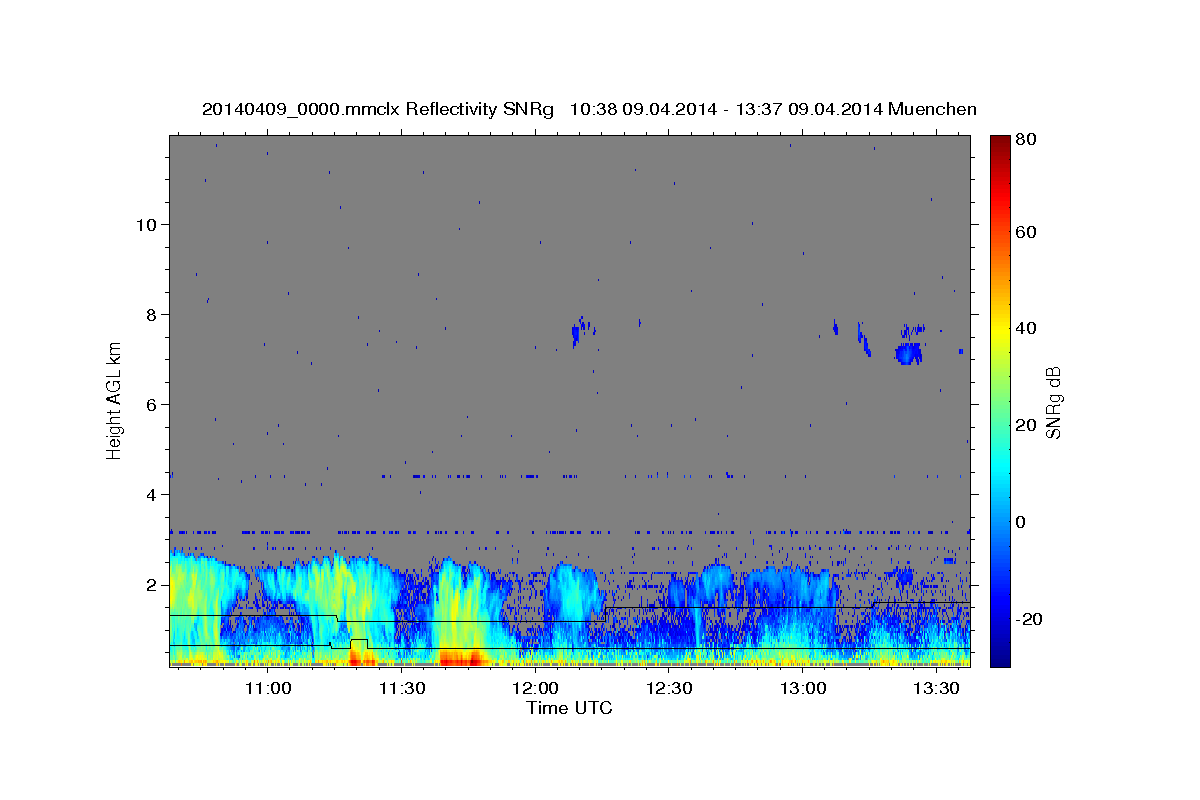
Task: Click the 'SNRg dB' colorbar label
Action: click(1053, 402)
